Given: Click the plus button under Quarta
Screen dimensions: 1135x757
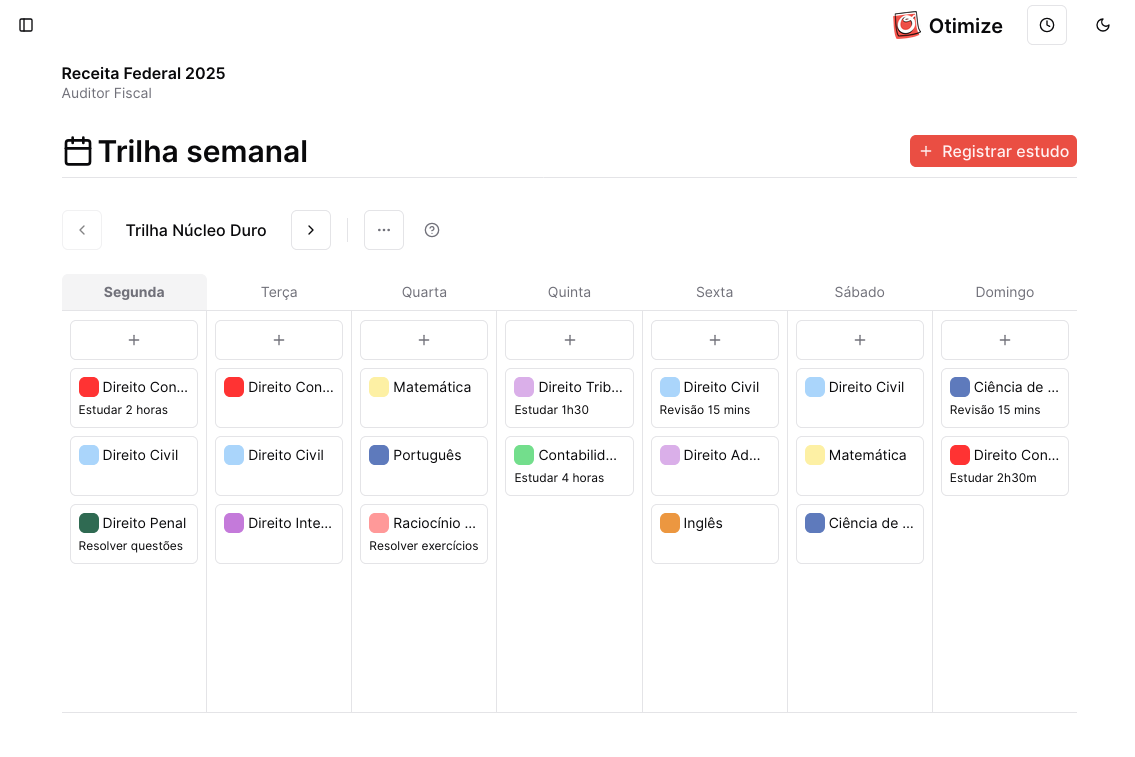Looking at the screenshot, I should click(x=424, y=340).
